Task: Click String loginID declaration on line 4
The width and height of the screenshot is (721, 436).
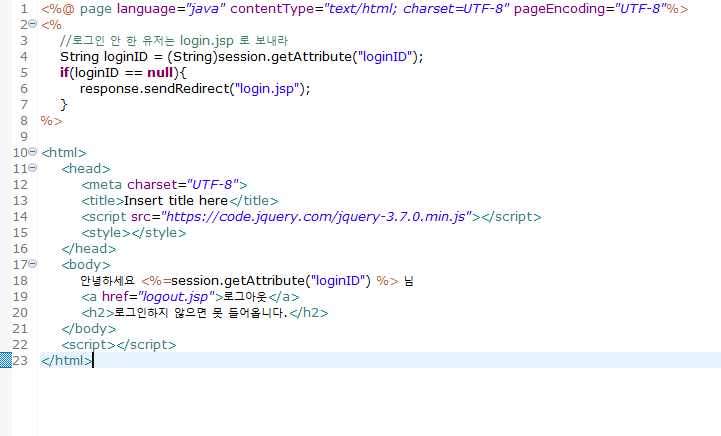Action: (104, 57)
